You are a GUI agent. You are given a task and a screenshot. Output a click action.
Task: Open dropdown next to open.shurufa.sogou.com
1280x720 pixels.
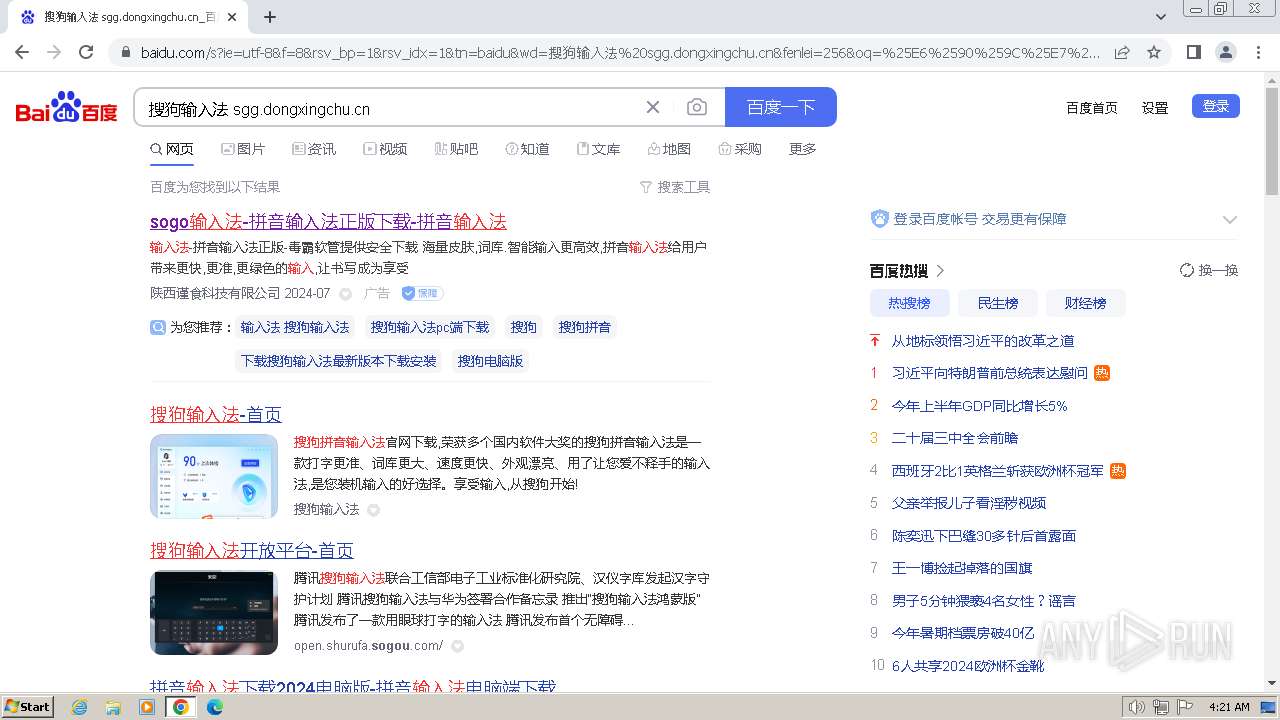point(457,646)
